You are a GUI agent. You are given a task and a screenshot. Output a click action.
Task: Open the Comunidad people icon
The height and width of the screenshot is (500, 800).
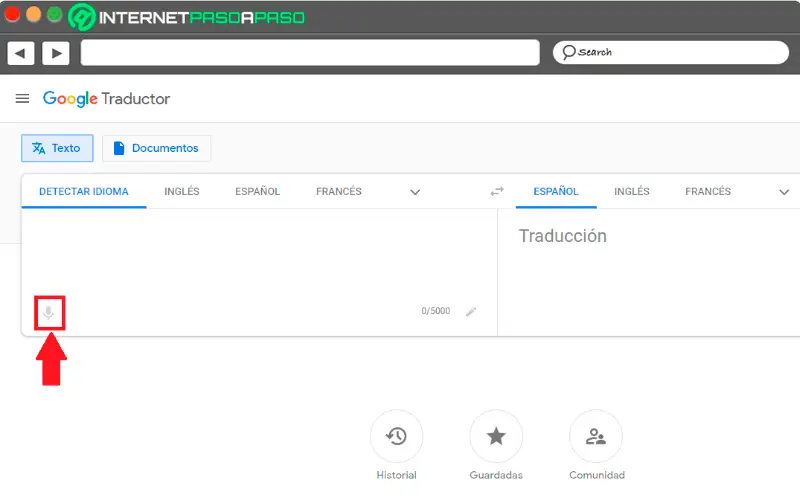595,436
